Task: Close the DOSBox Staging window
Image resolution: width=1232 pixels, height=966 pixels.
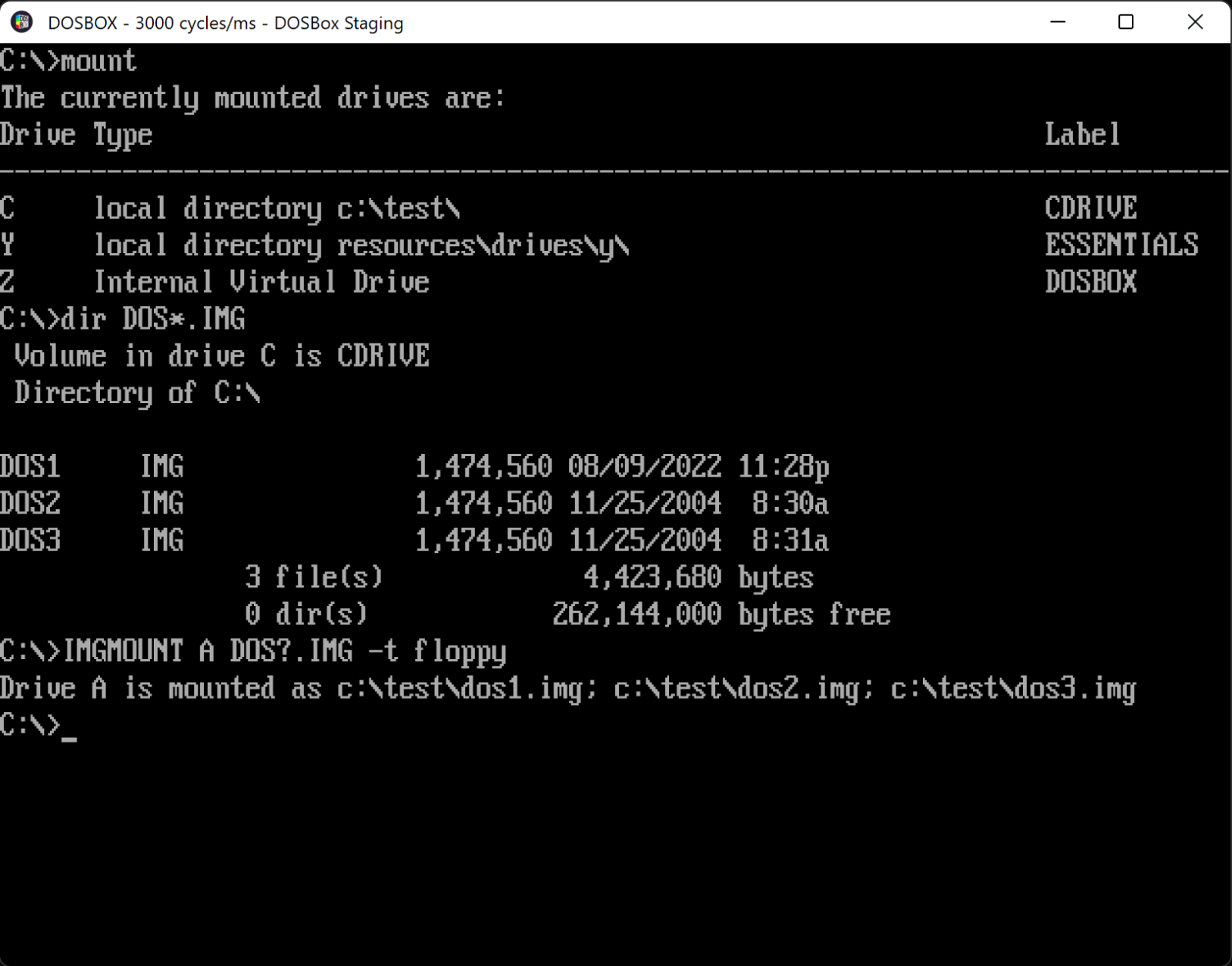Action: coord(1195,22)
